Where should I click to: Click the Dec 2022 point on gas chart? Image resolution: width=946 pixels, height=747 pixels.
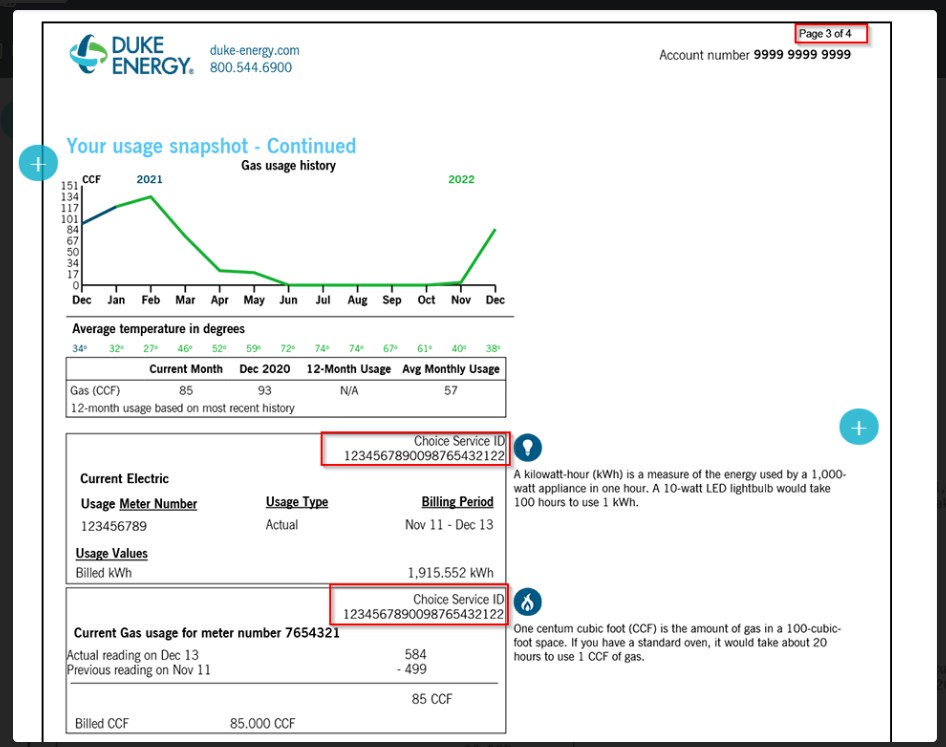(495, 230)
